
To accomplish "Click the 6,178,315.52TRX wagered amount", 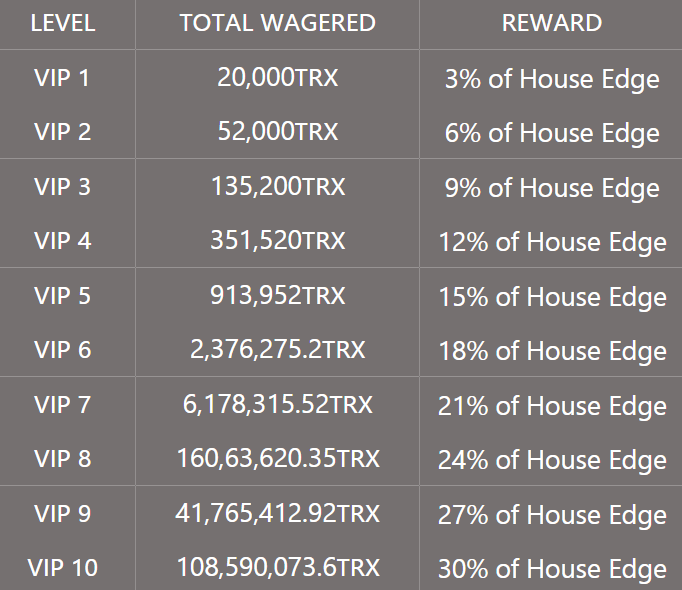I will [277, 405].
